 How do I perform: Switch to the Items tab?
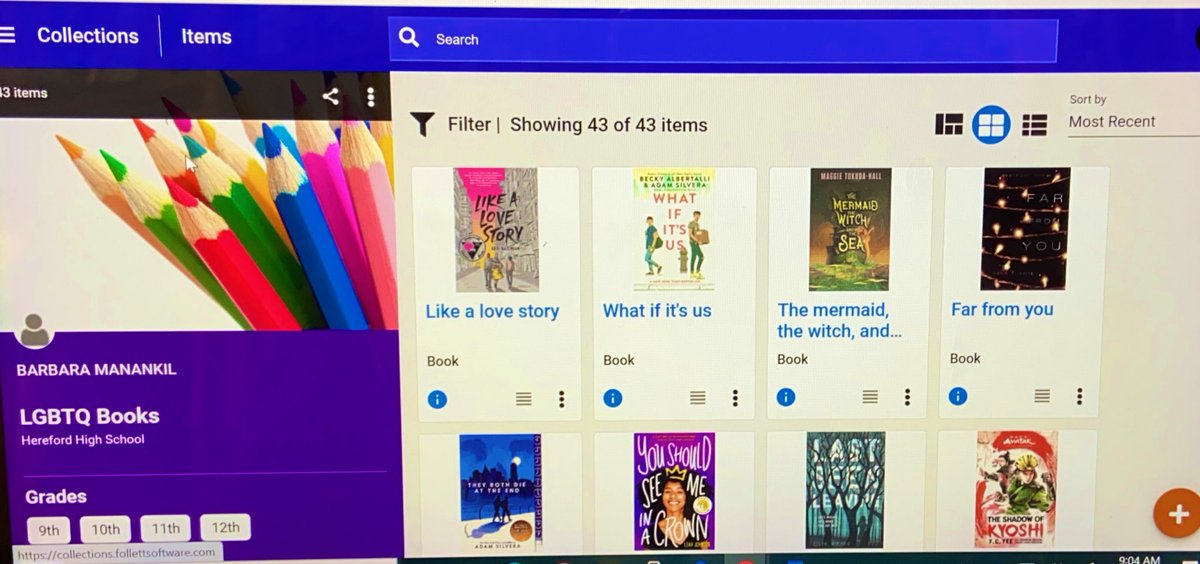pos(206,37)
